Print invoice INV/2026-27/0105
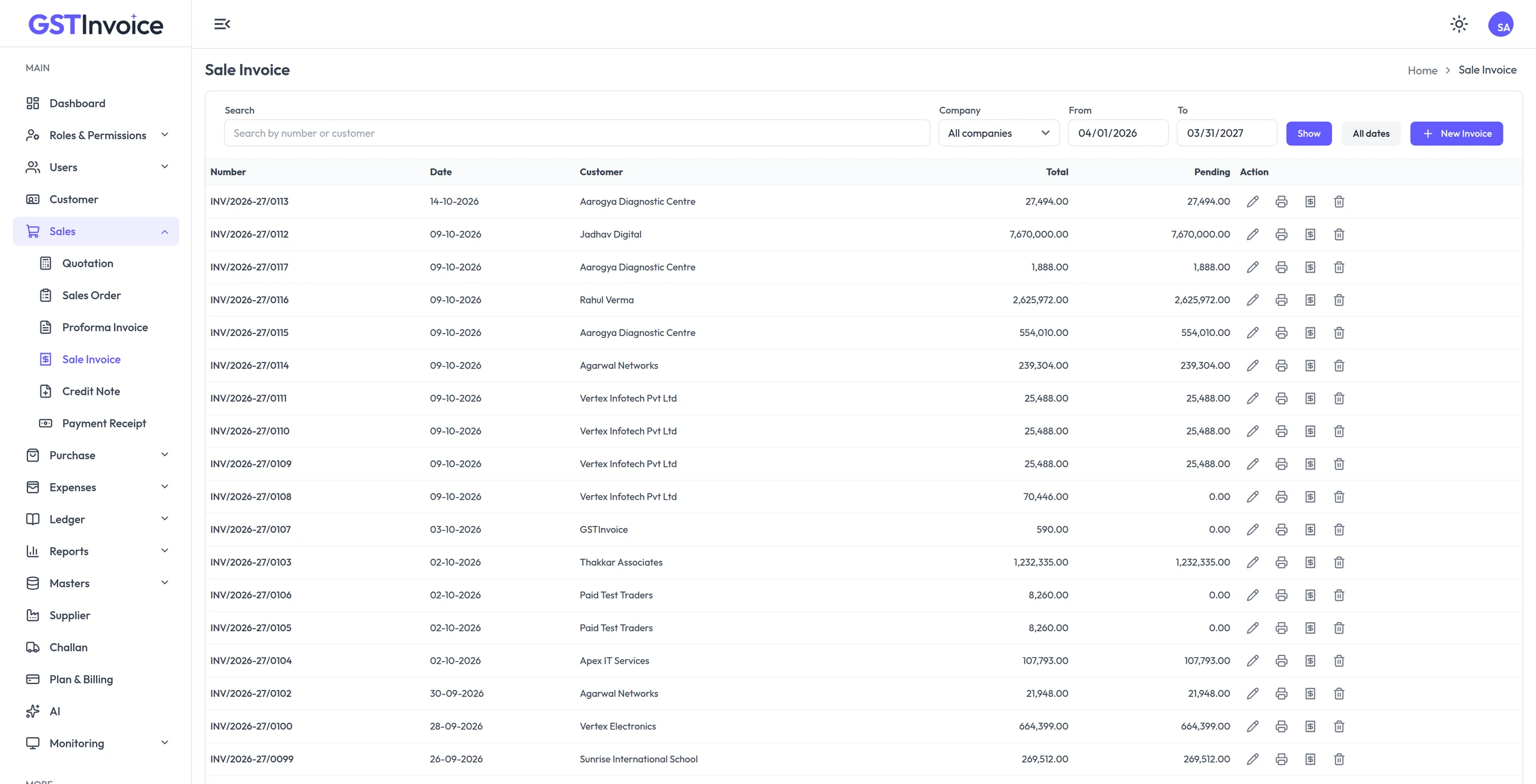The image size is (1536, 784). (x=1281, y=628)
